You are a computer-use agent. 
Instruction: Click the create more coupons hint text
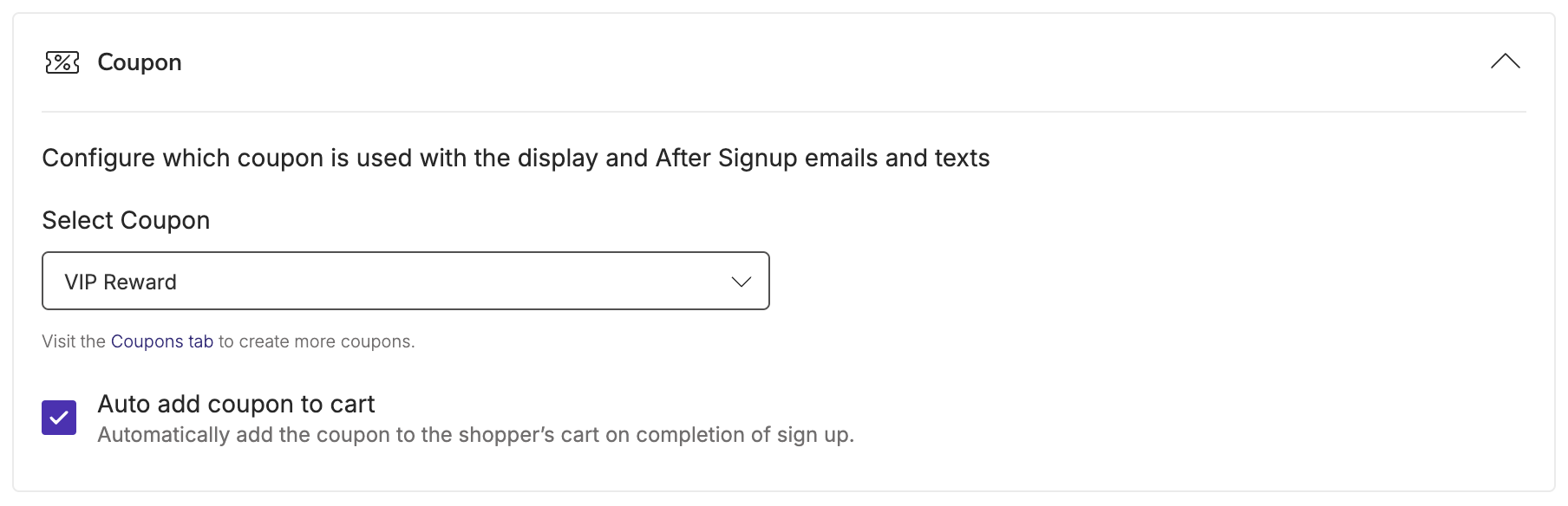point(317,341)
